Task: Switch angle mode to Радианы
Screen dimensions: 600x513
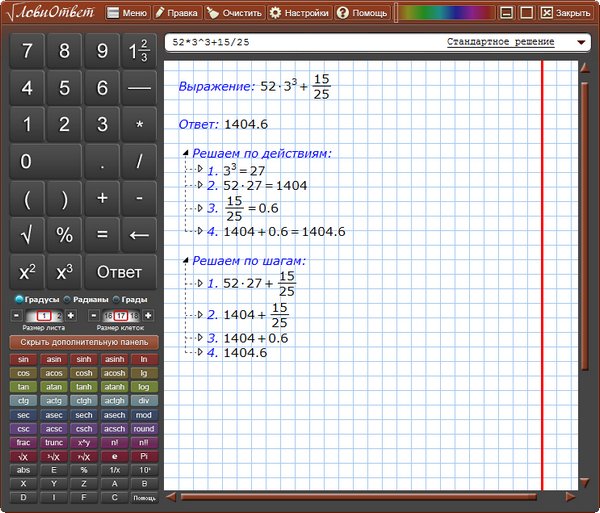Action: click(88, 299)
